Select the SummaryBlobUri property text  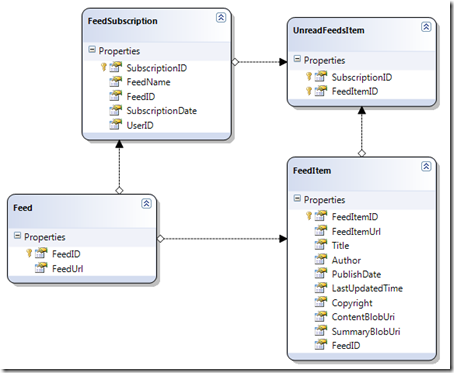[x=366, y=332]
